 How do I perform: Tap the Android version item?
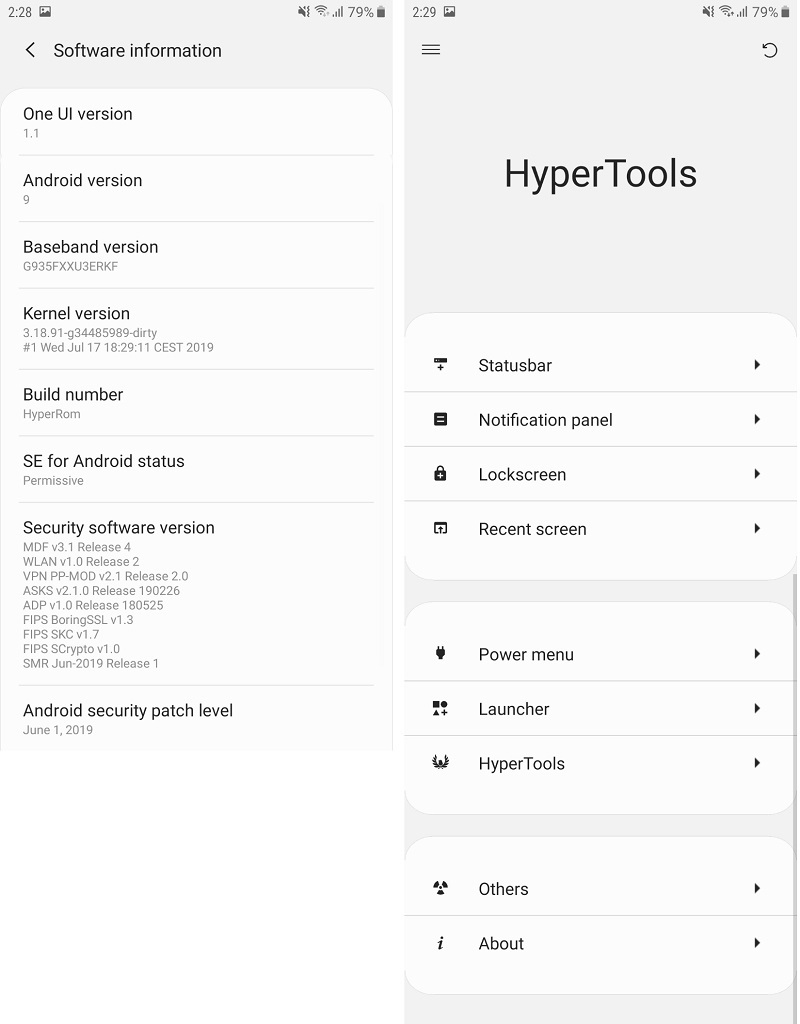196,189
